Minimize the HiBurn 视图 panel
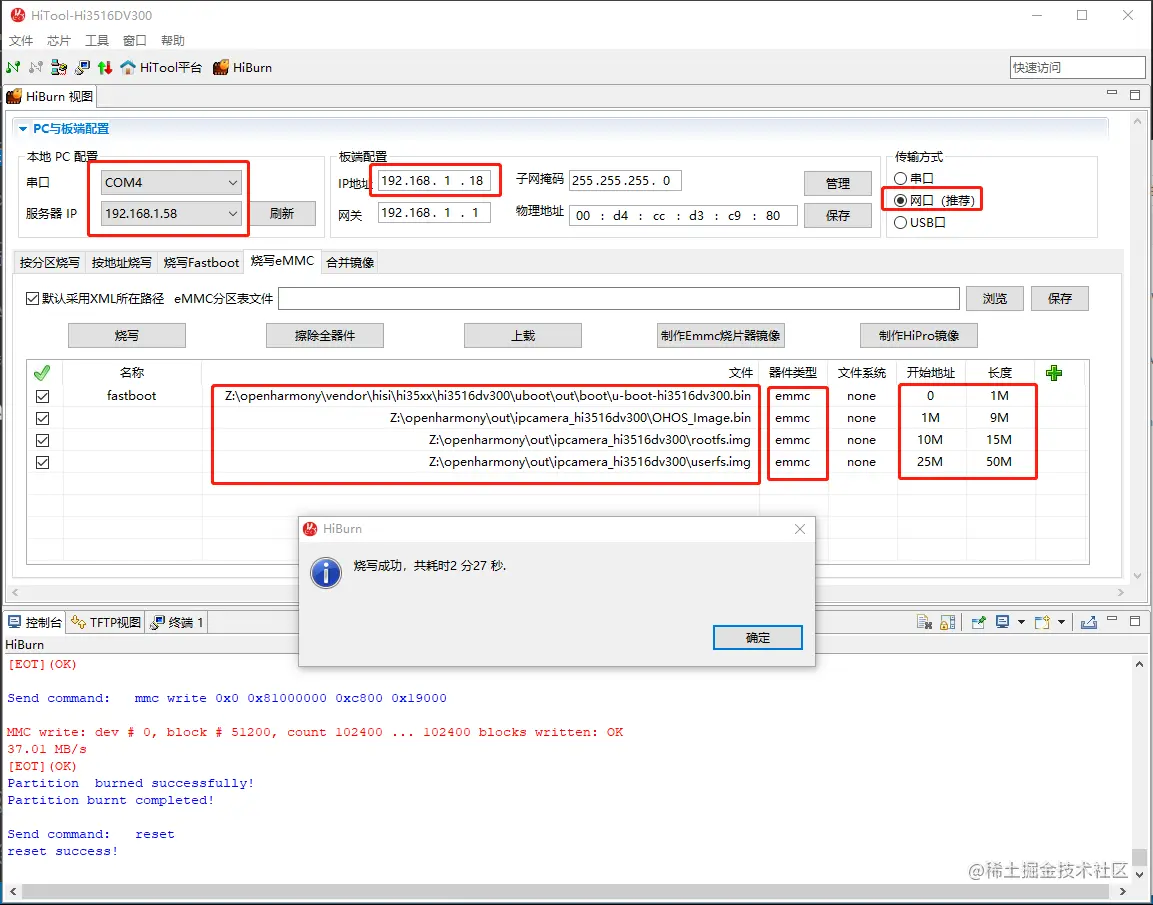Screen dimensions: 1153x905 1112,93
